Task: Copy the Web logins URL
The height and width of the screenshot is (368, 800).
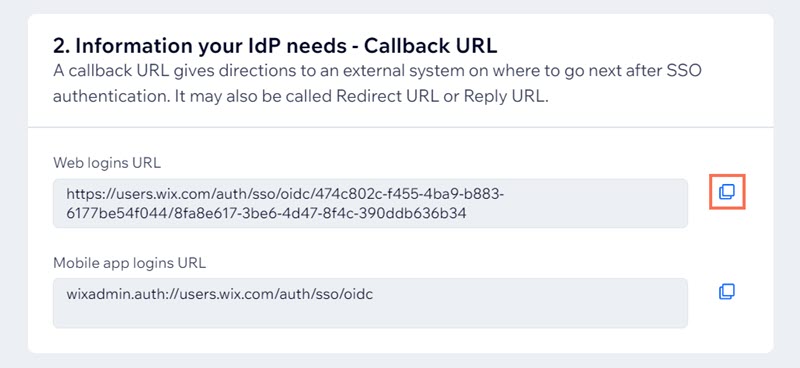Action: 727,192
